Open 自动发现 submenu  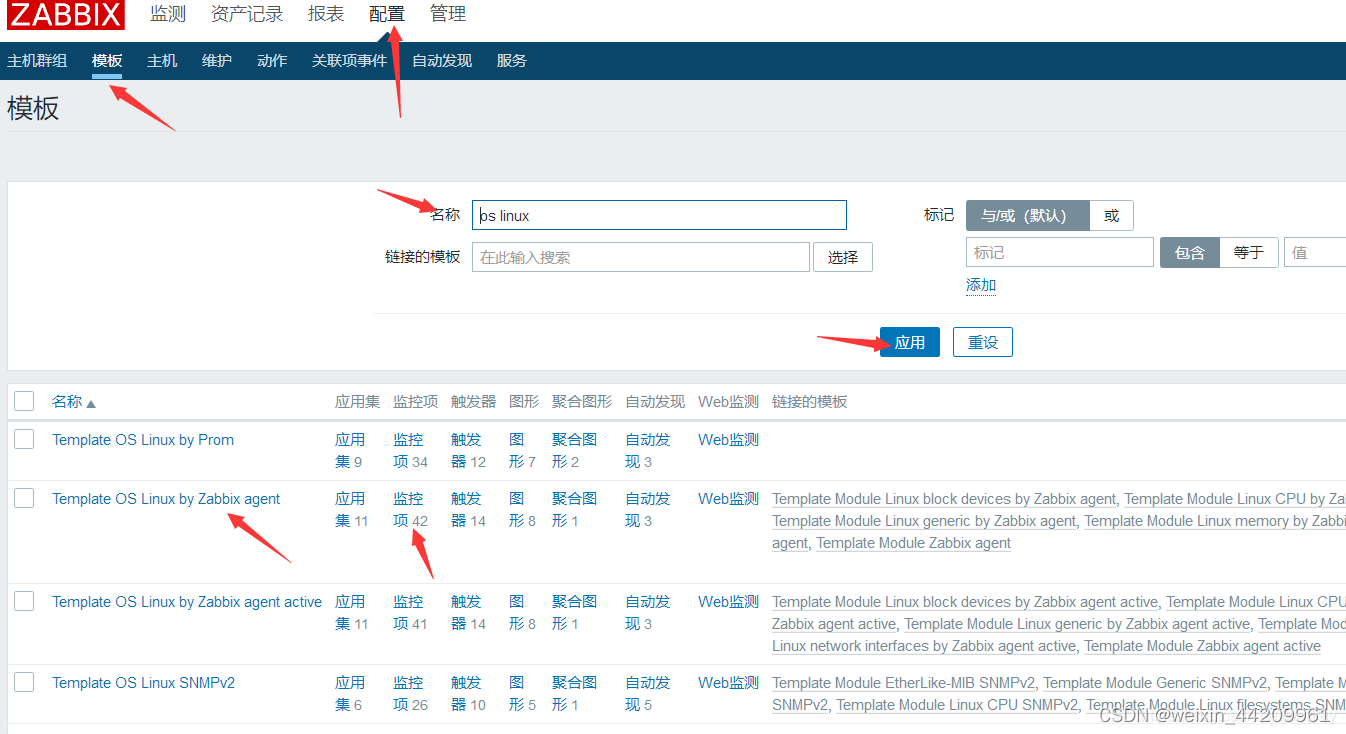click(x=442, y=61)
